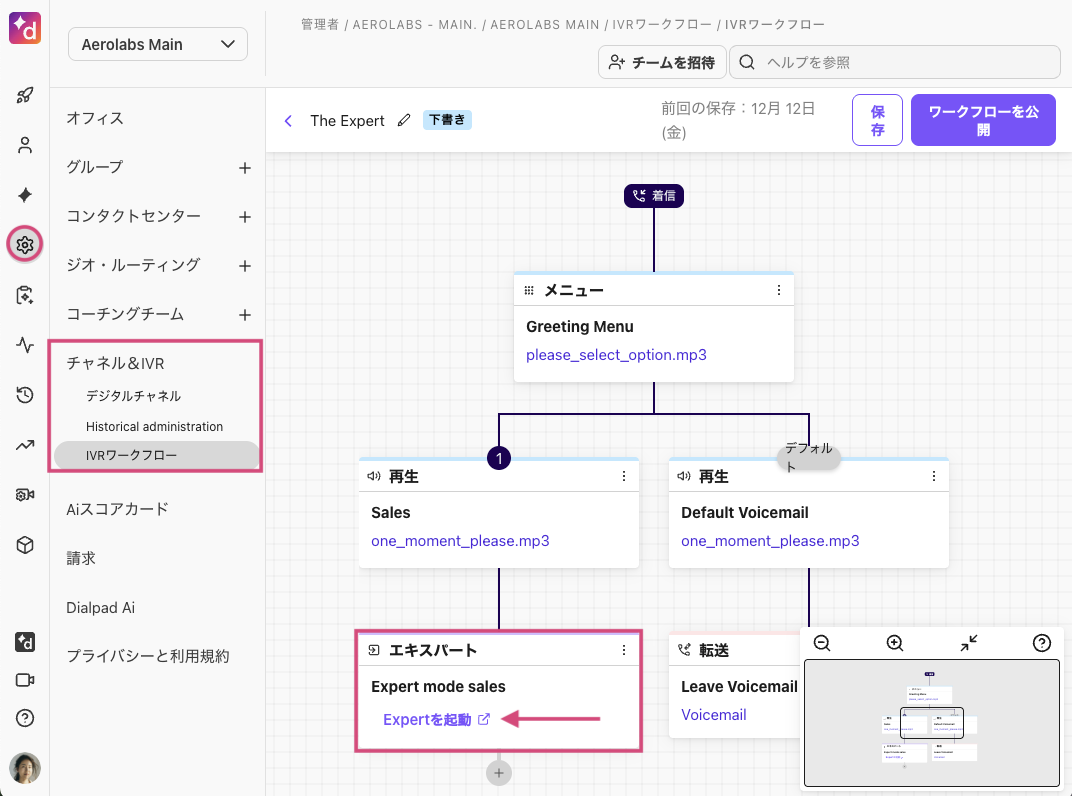Select IVRワークフロー in the sidebar
Image resolution: width=1072 pixels, height=796 pixels.
pyautogui.click(x=132, y=456)
